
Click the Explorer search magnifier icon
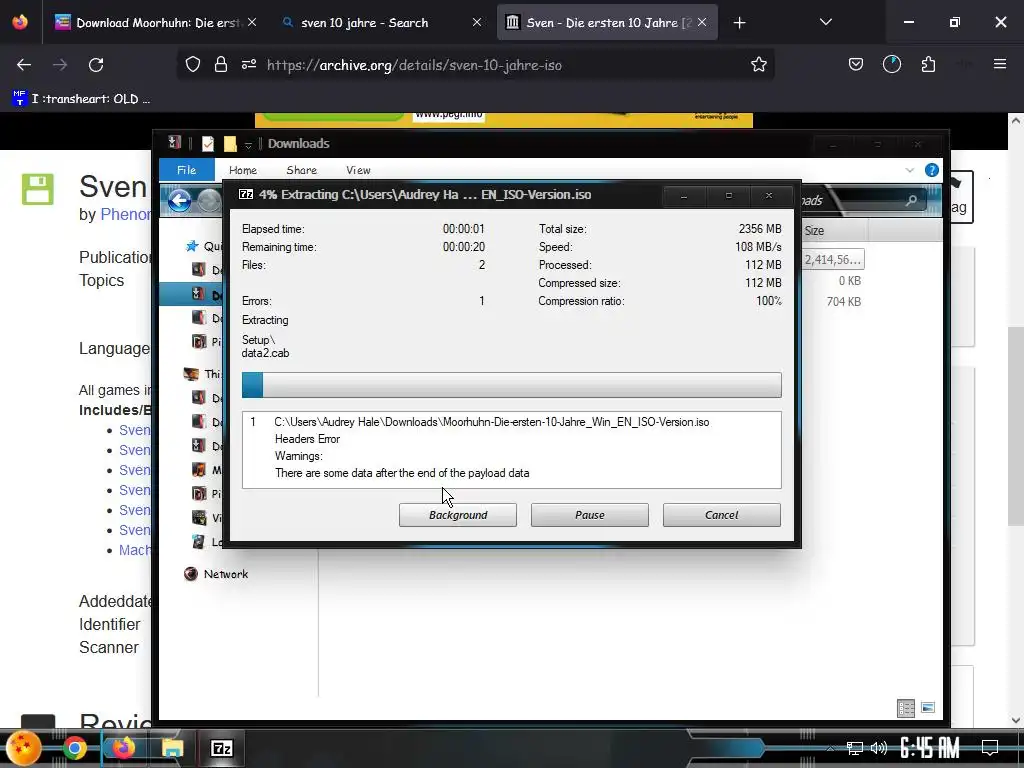click(911, 200)
